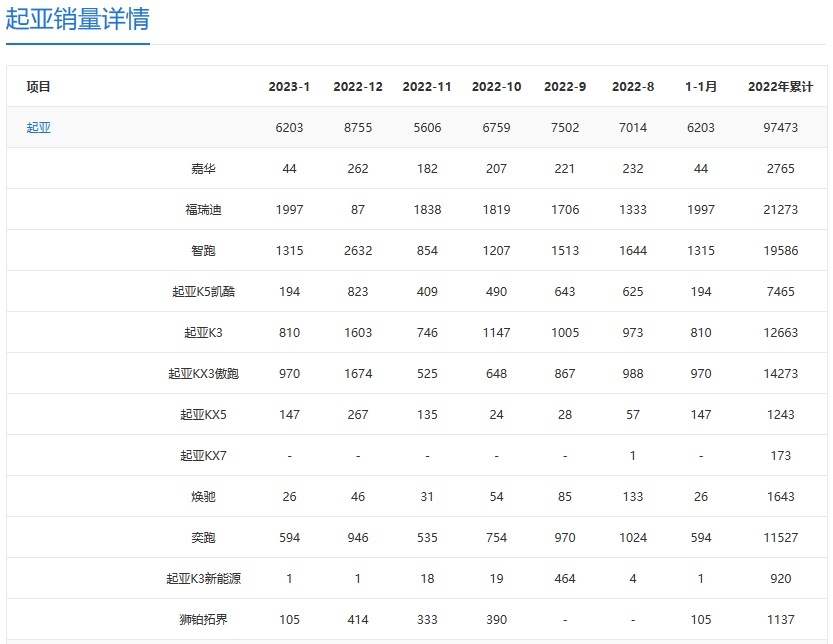Select 起亚K5凯酷 2022-9 value 643
The height and width of the screenshot is (644, 833).
(x=565, y=291)
